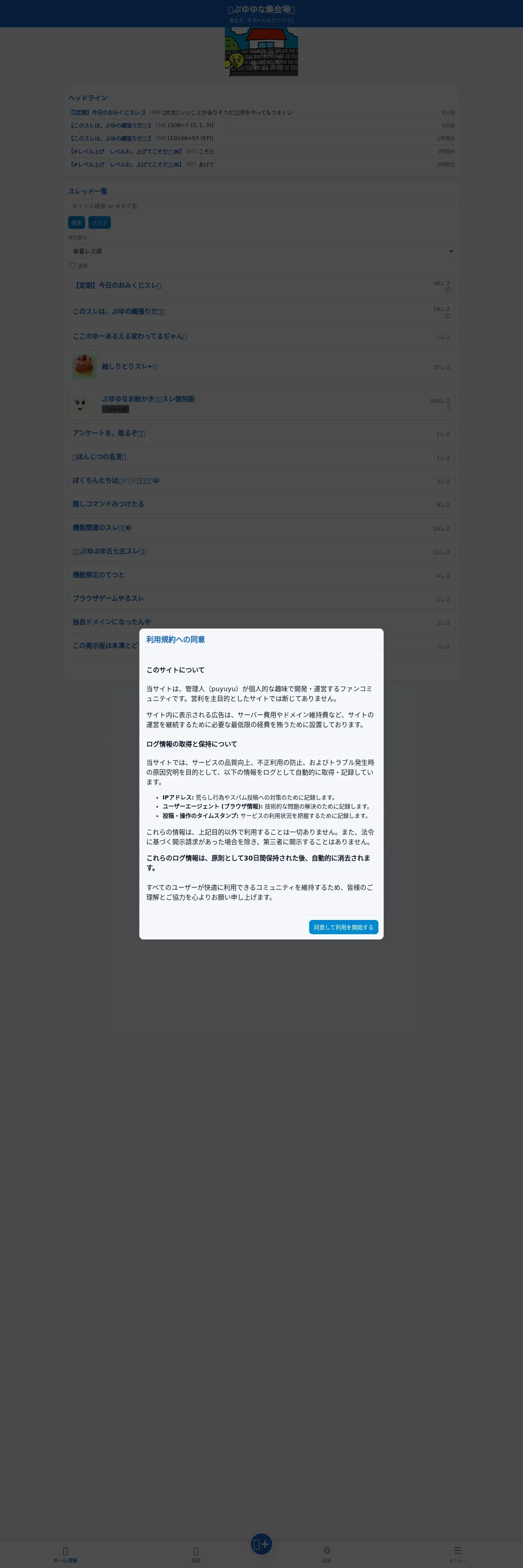
Task: Click the 37レス count label
Action: click(442, 368)
